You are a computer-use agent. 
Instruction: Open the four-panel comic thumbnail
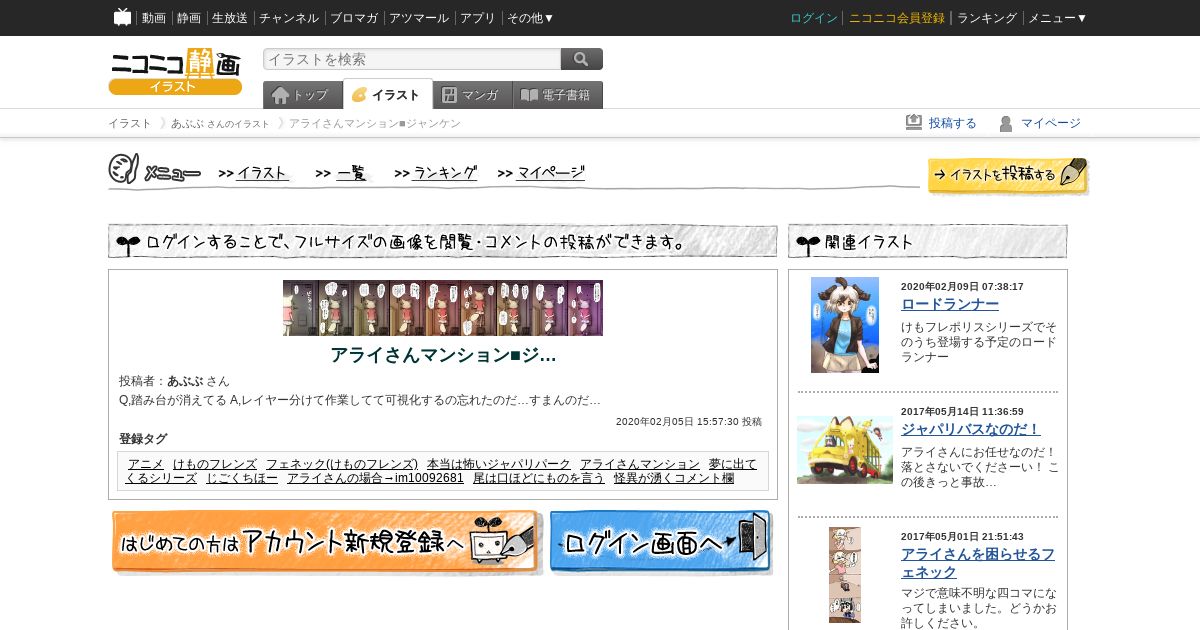pos(845,575)
